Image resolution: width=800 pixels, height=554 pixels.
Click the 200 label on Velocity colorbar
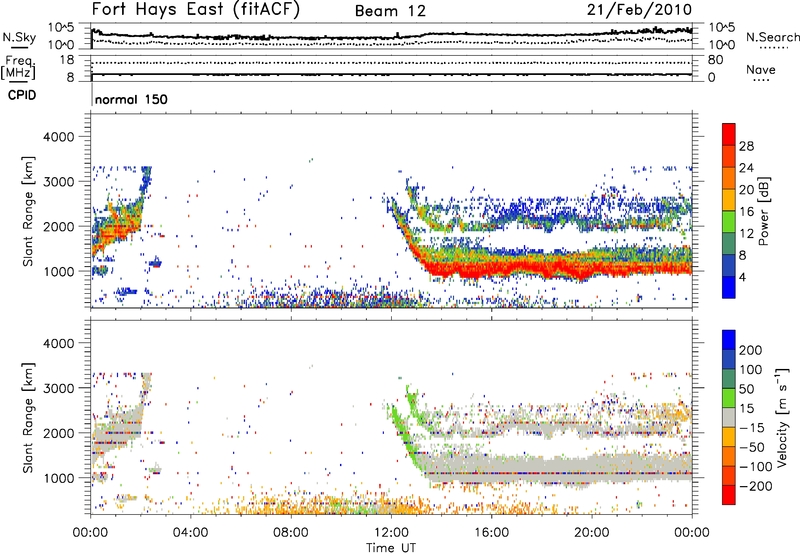click(x=751, y=350)
